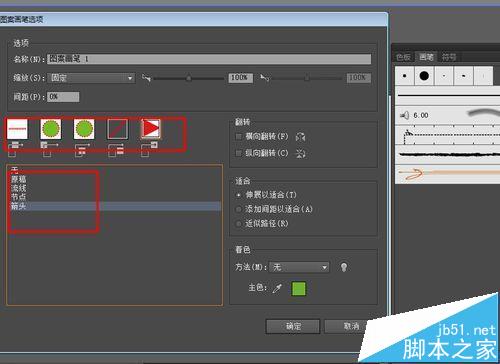Choose the thin basic line brush in Brushes panel

click(447, 96)
